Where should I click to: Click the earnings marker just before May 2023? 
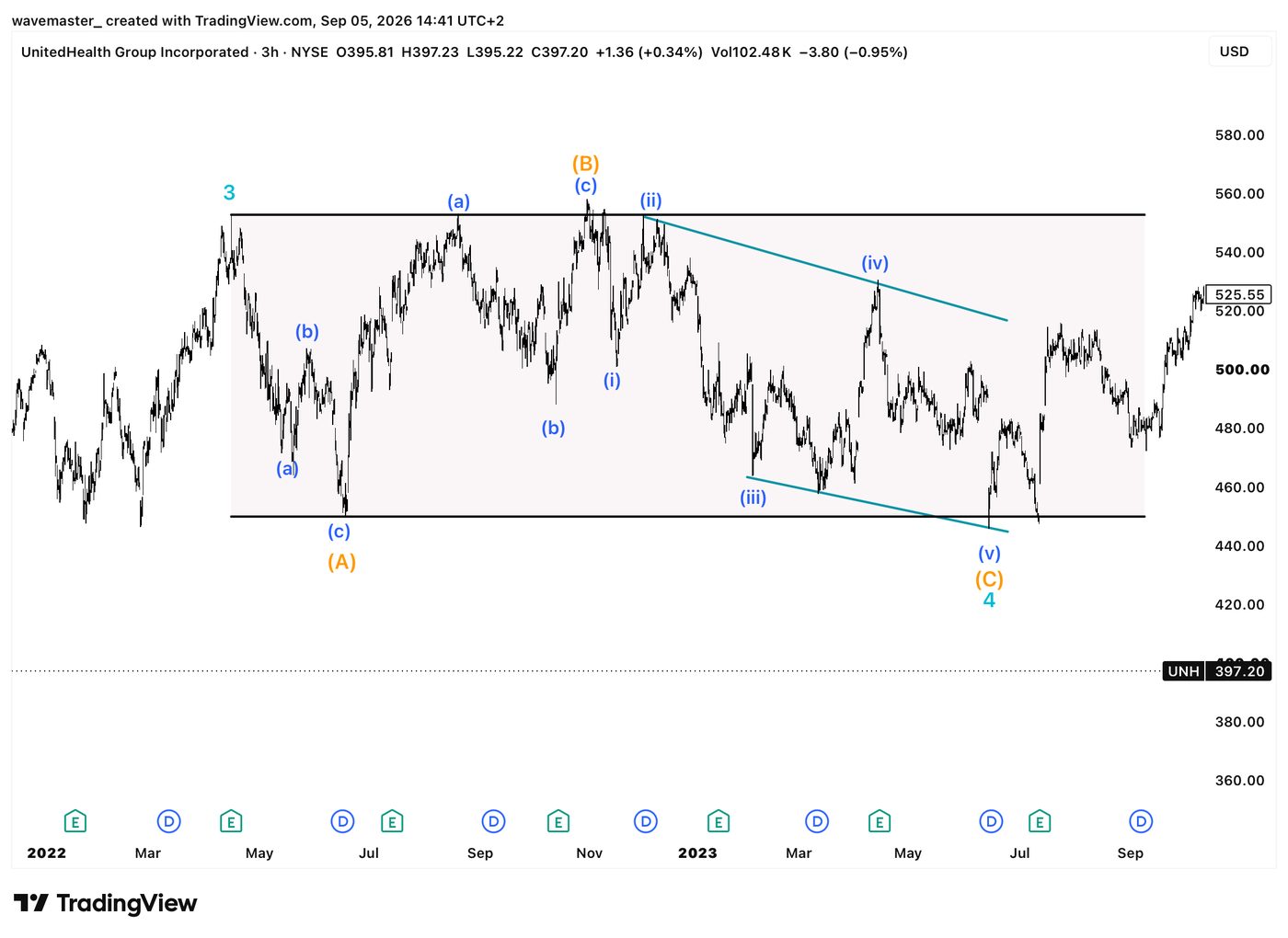pos(879,821)
